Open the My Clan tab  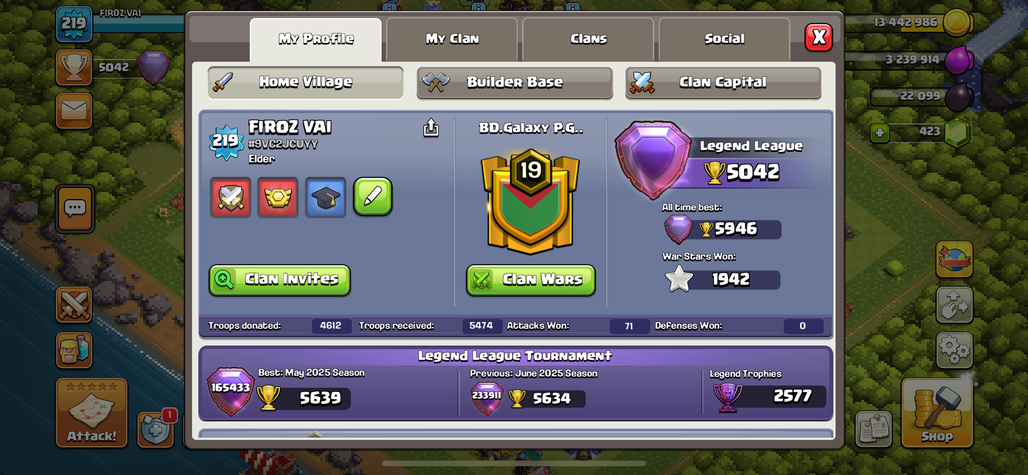(x=452, y=39)
